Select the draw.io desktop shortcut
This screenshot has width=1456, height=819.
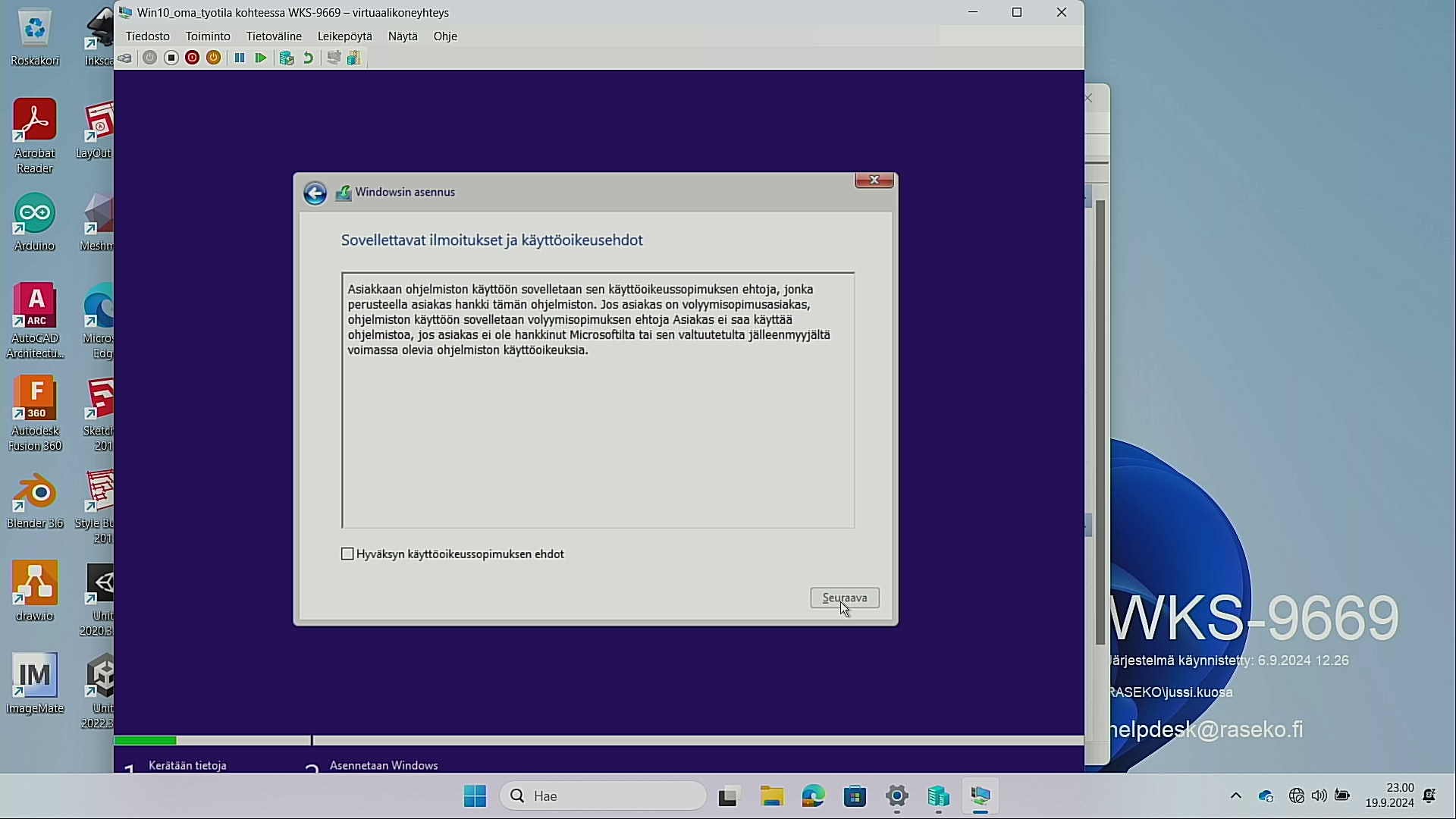[x=35, y=591]
